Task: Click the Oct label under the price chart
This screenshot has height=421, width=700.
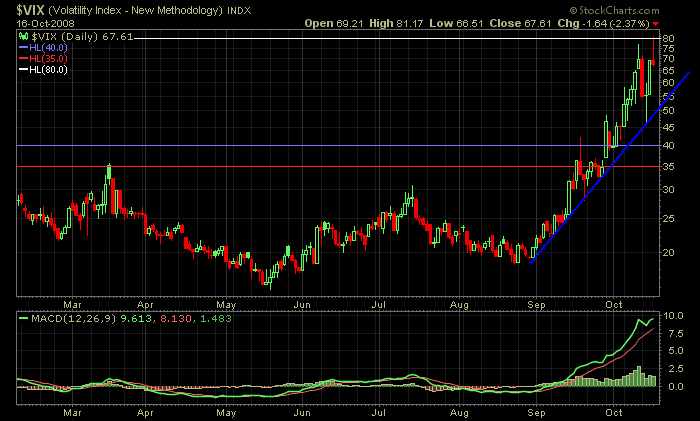Action: pyautogui.click(x=614, y=304)
